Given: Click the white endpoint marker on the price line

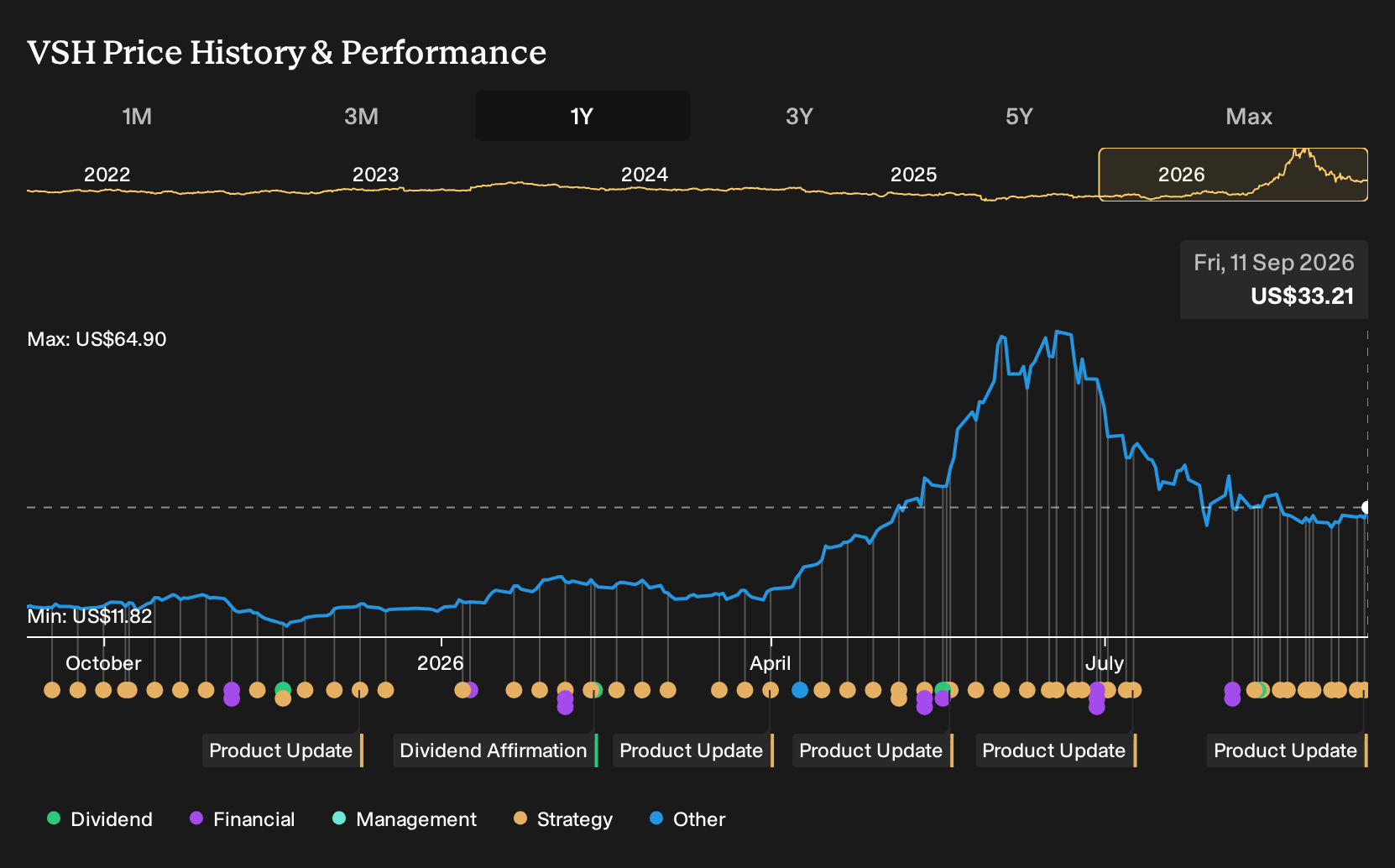Looking at the screenshot, I should pyautogui.click(x=1366, y=507).
